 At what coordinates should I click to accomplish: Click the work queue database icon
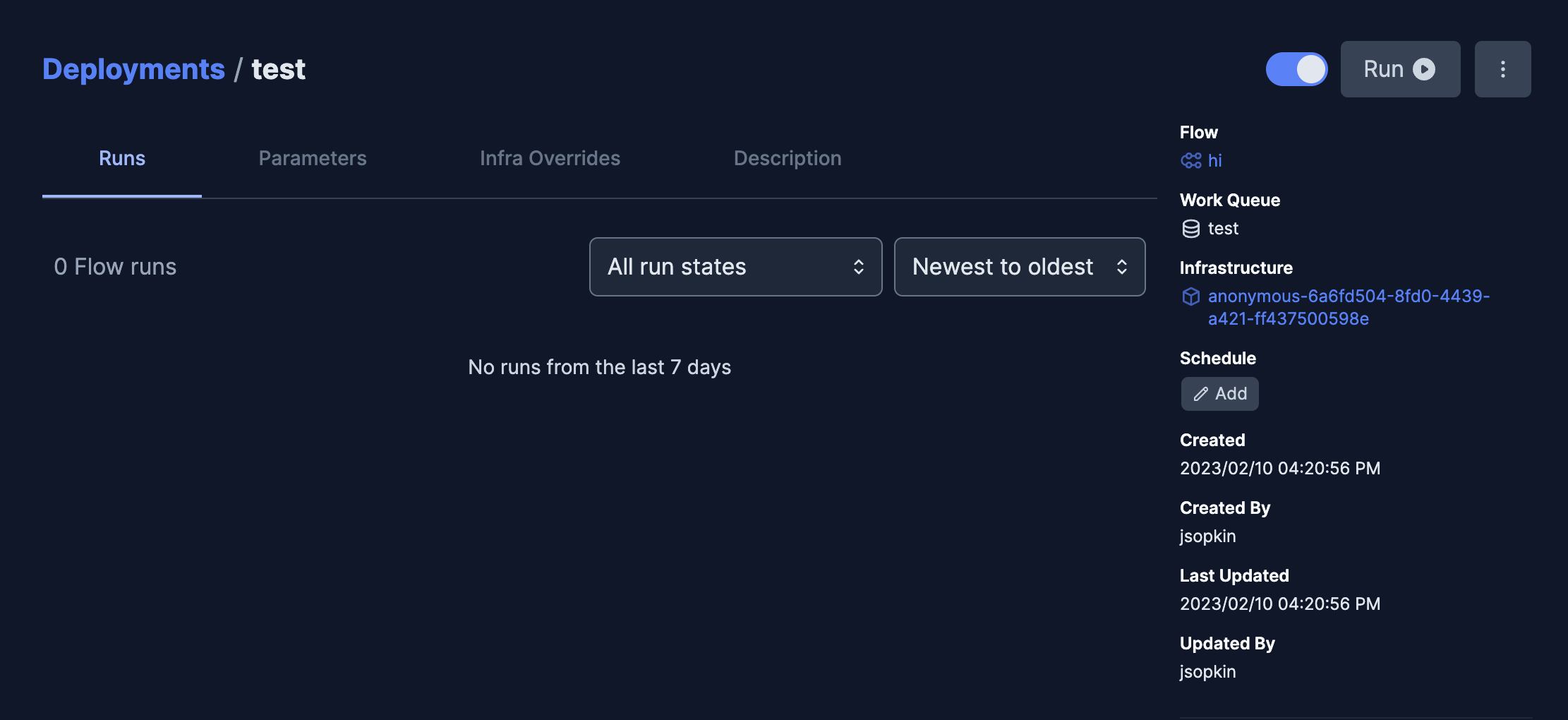[1191, 228]
